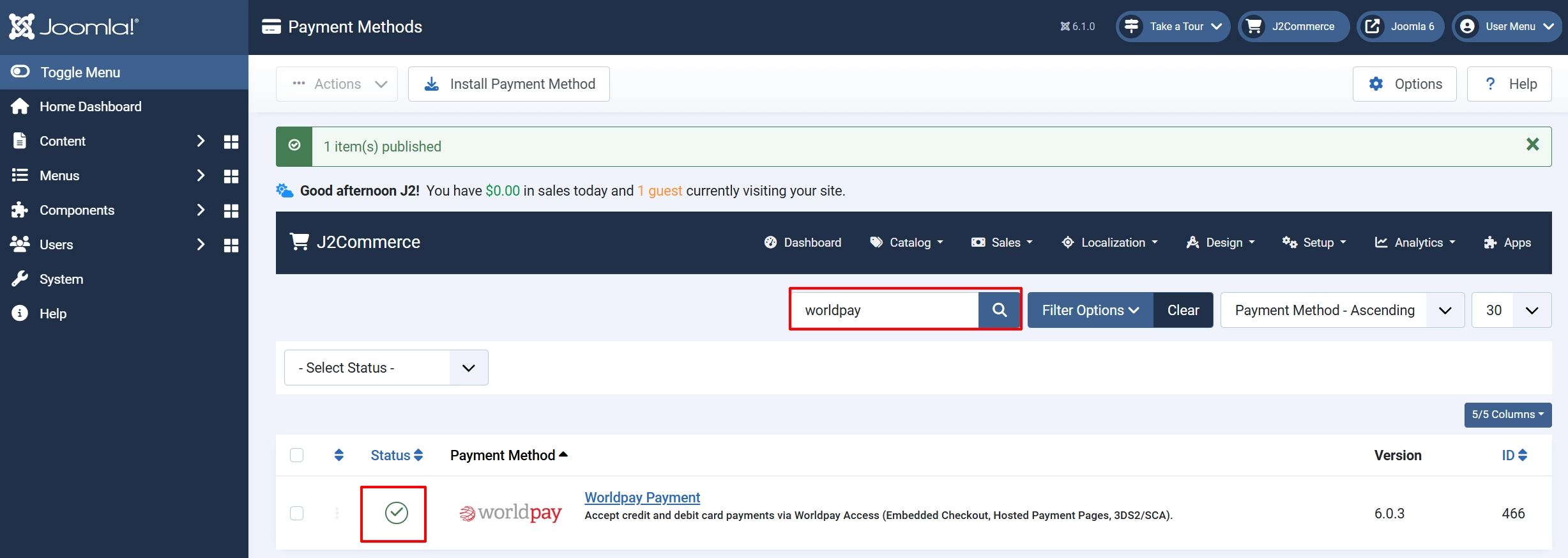The image size is (1568, 558).
Task: Open Take a Tour dropdown
Action: pyautogui.click(x=1173, y=27)
